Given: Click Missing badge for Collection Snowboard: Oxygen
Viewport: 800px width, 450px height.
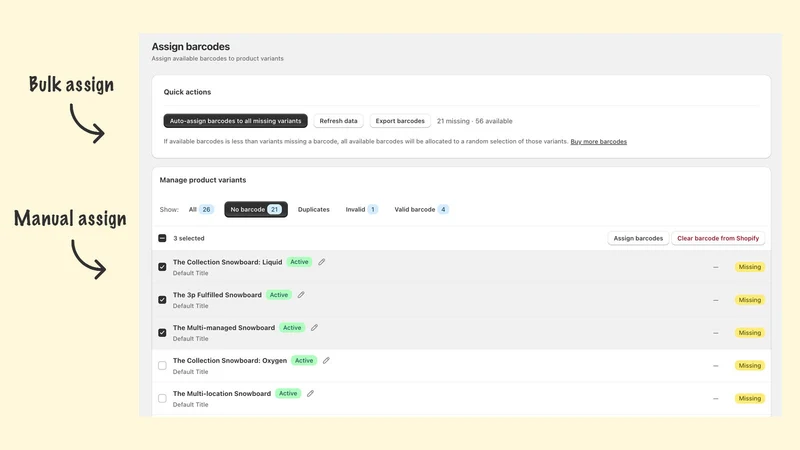Looking at the screenshot, I should click(749, 365).
